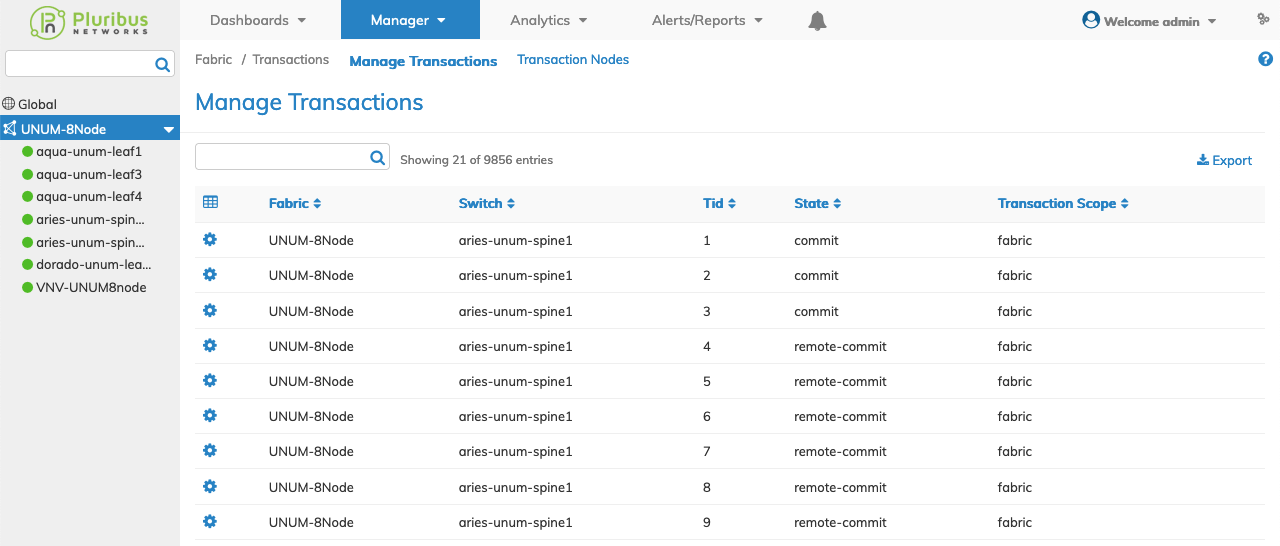Open the Manager dropdown menu
The image size is (1280, 546).
click(408, 20)
